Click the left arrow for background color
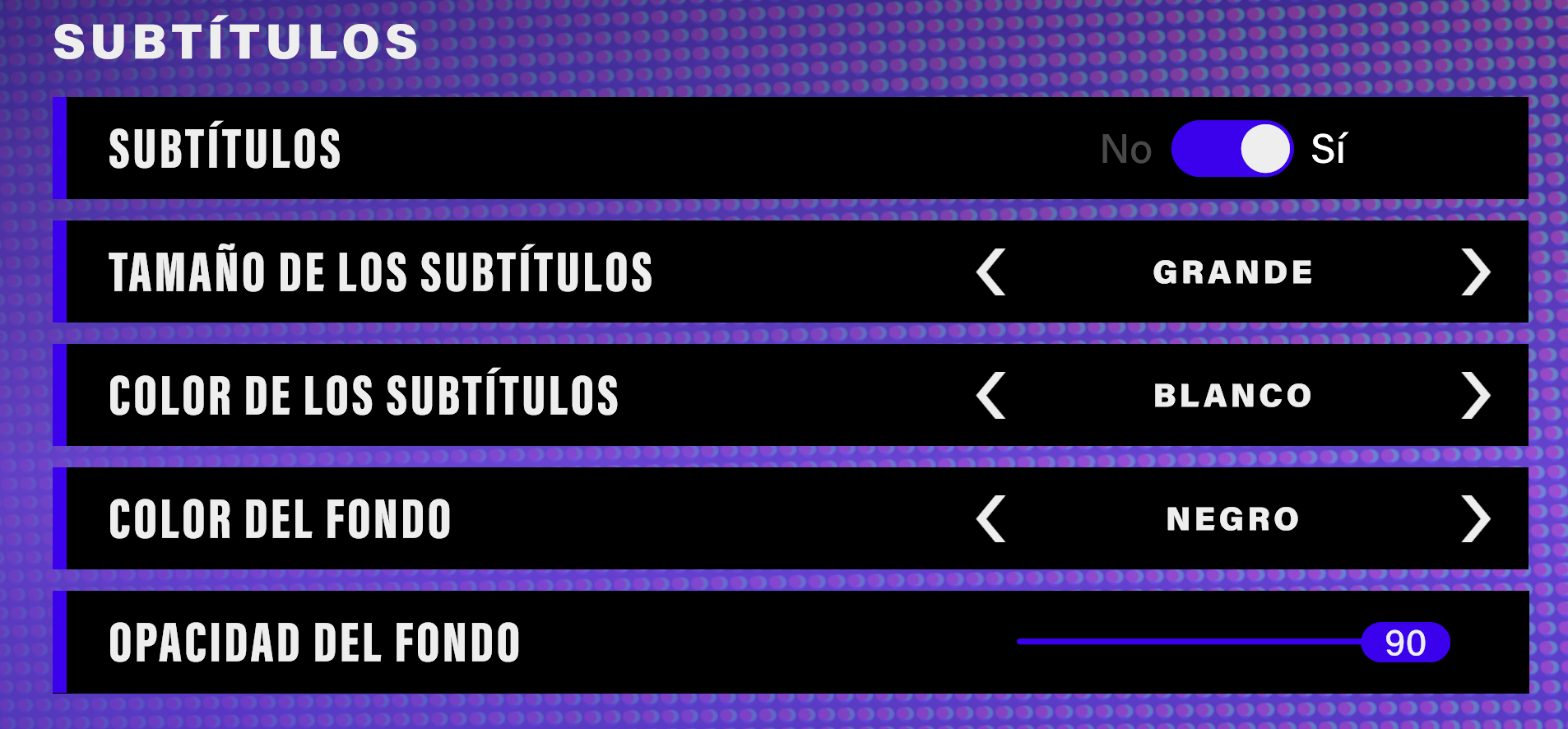This screenshot has width=1568, height=729. click(993, 518)
